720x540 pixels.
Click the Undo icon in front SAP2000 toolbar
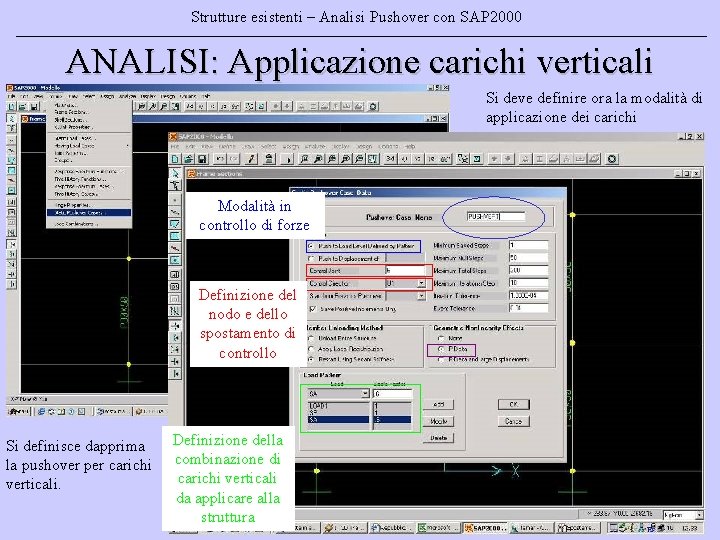[220, 159]
